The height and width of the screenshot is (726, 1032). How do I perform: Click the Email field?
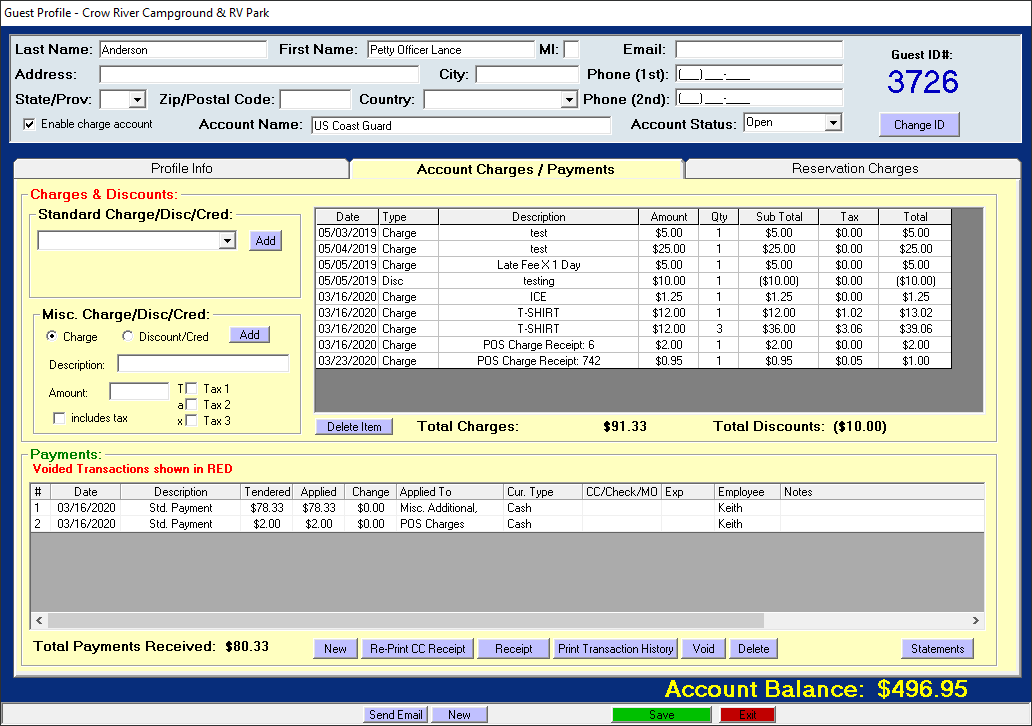pyautogui.click(x=759, y=49)
